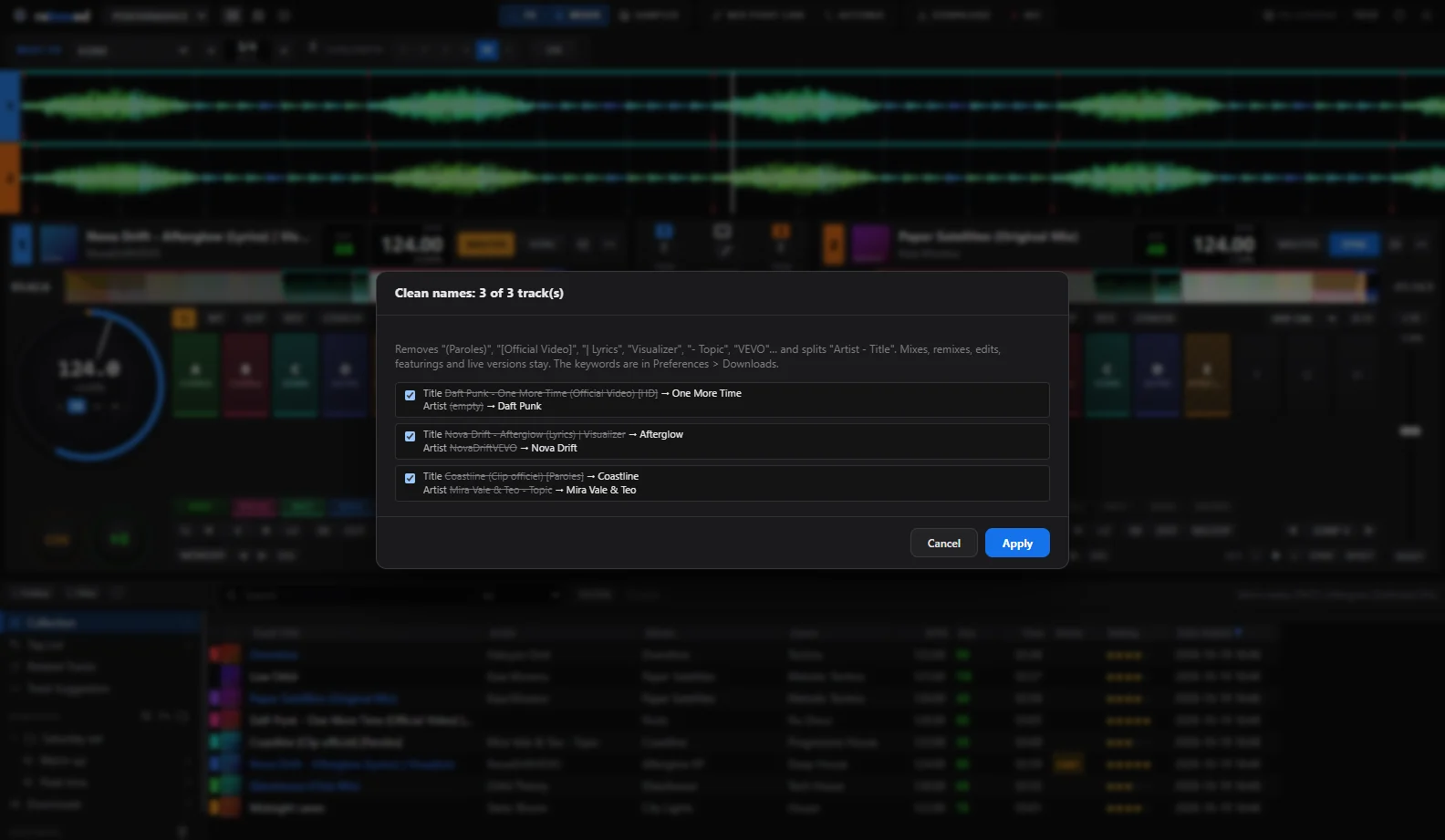Screen dimensions: 1445x840
Task: Apply the cleaned track names
Action: (x=1017, y=543)
